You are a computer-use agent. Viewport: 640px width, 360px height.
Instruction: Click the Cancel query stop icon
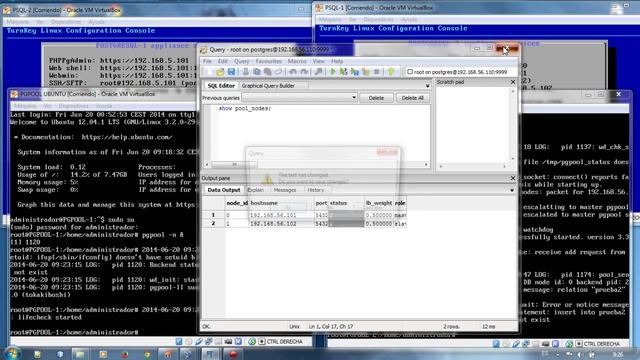(x=377, y=72)
